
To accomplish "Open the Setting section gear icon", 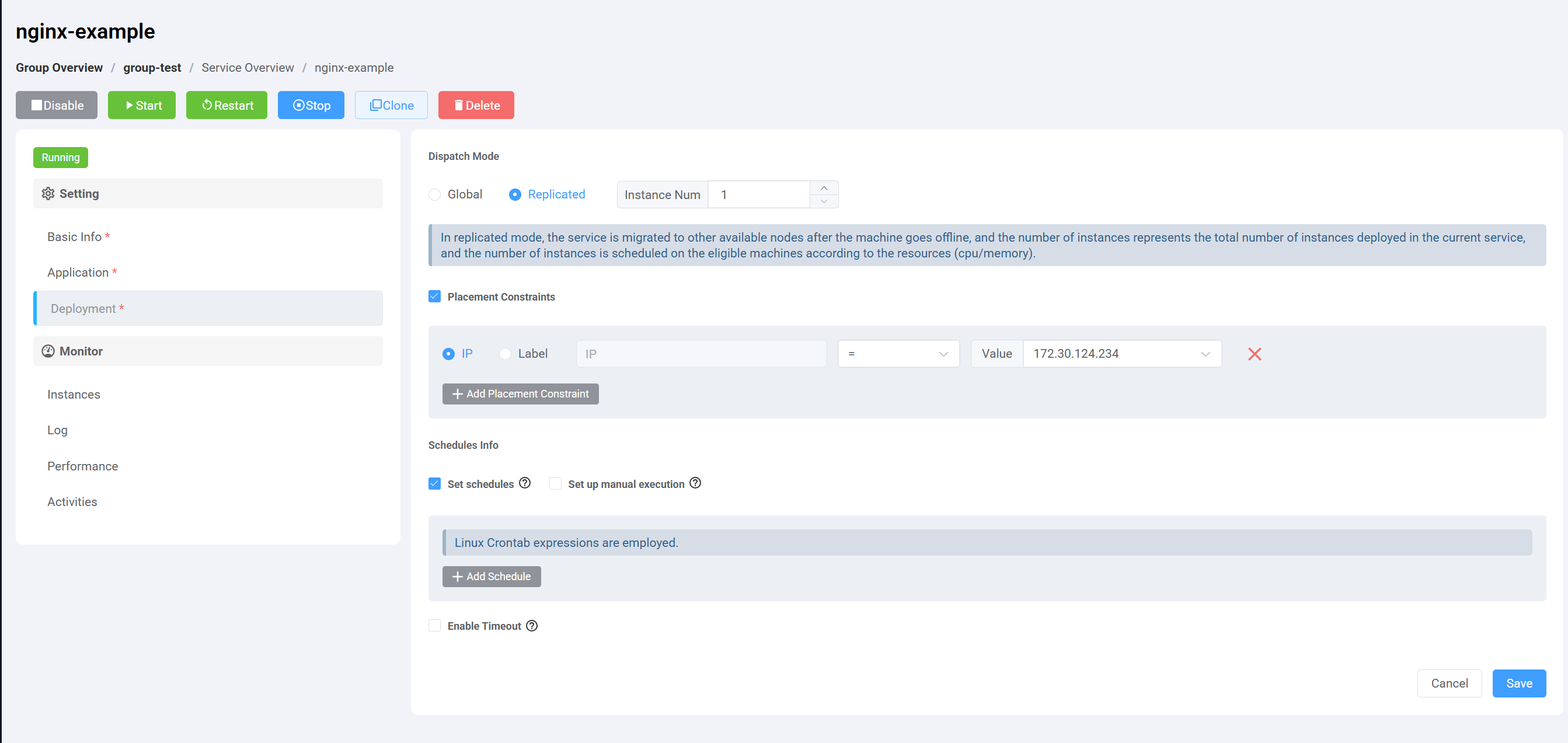I will 48,194.
